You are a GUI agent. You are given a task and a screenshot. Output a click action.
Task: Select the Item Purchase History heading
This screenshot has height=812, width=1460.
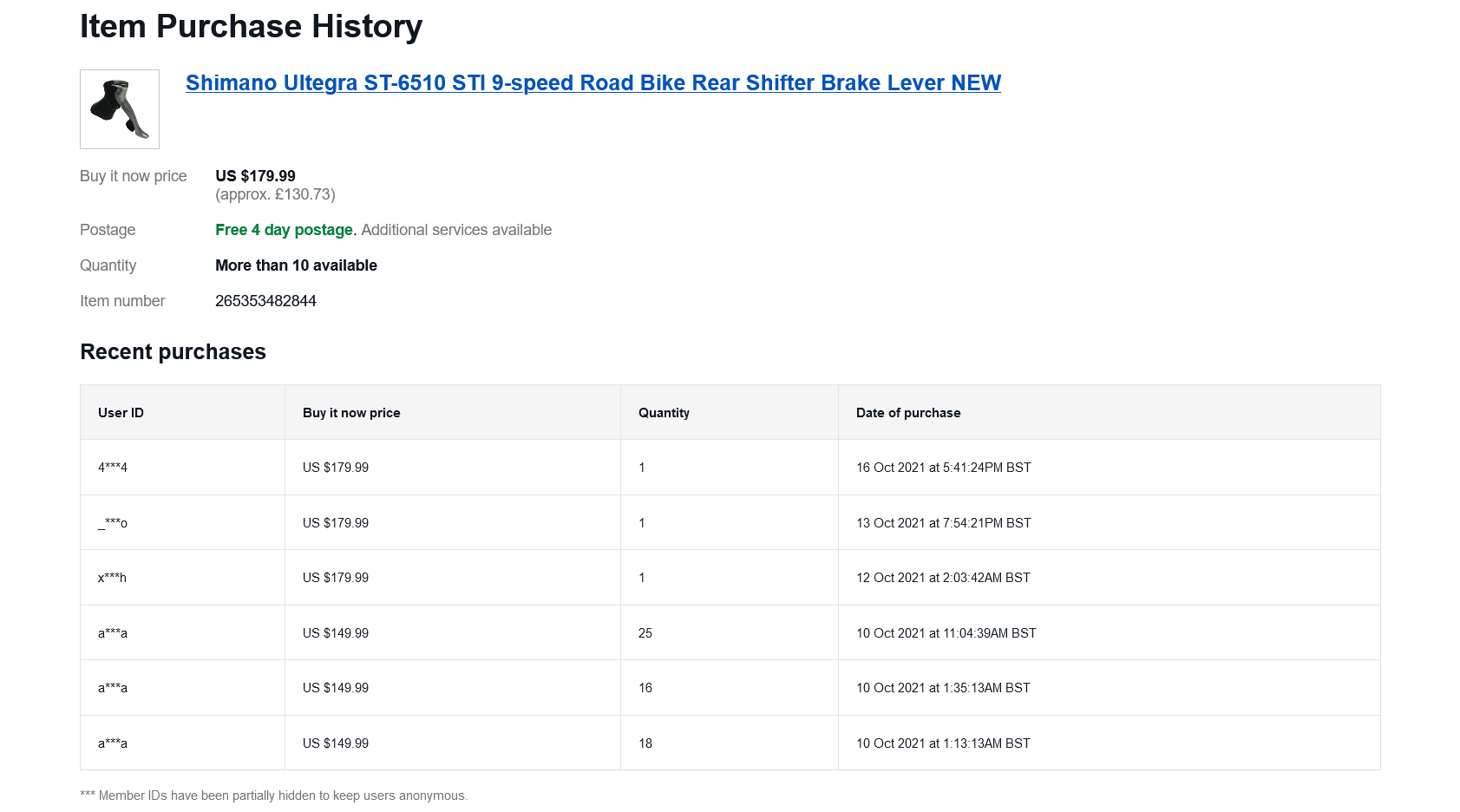(252, 27)
